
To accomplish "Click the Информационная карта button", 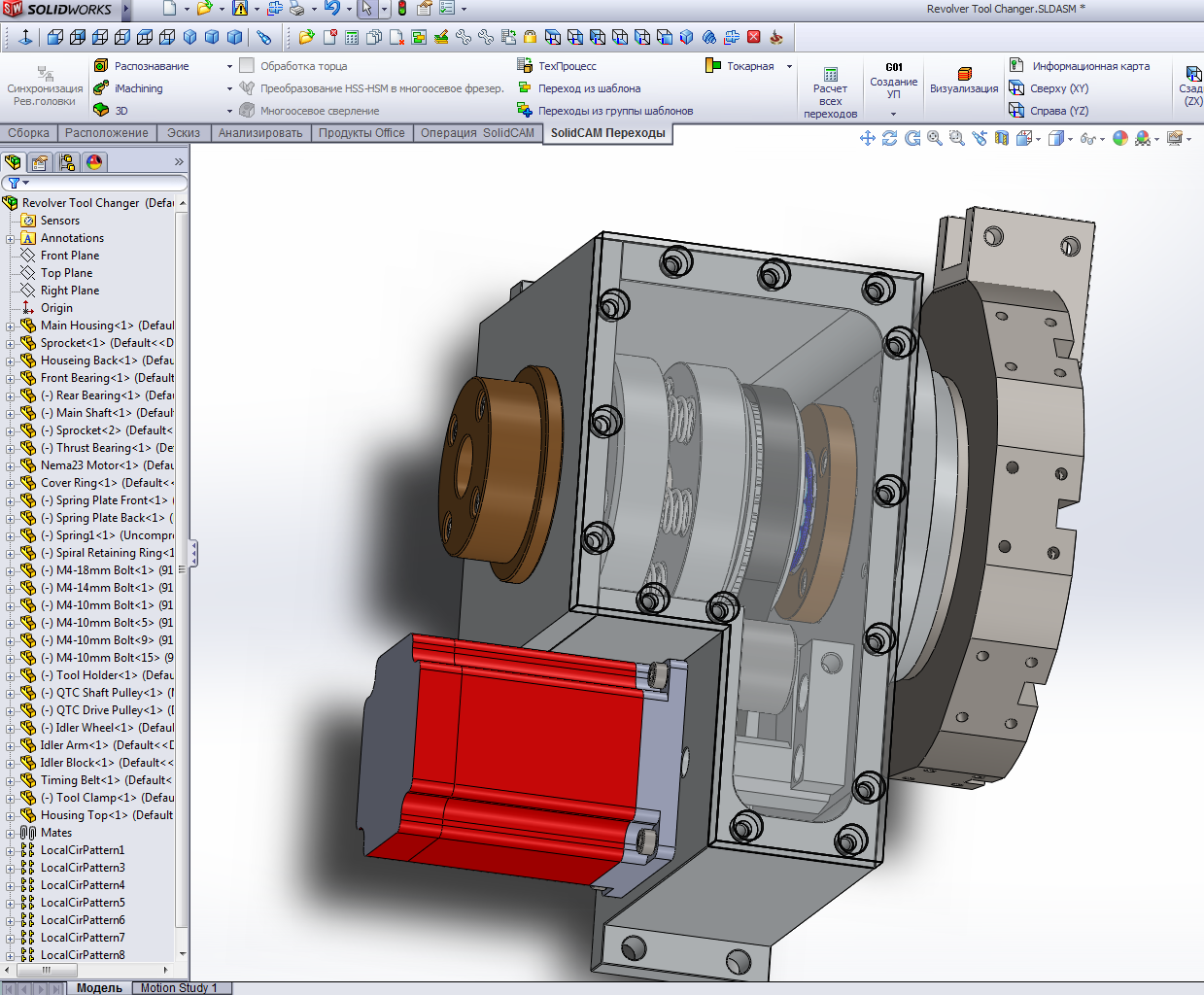I will pyautogui.click(x=1090, y=66).
